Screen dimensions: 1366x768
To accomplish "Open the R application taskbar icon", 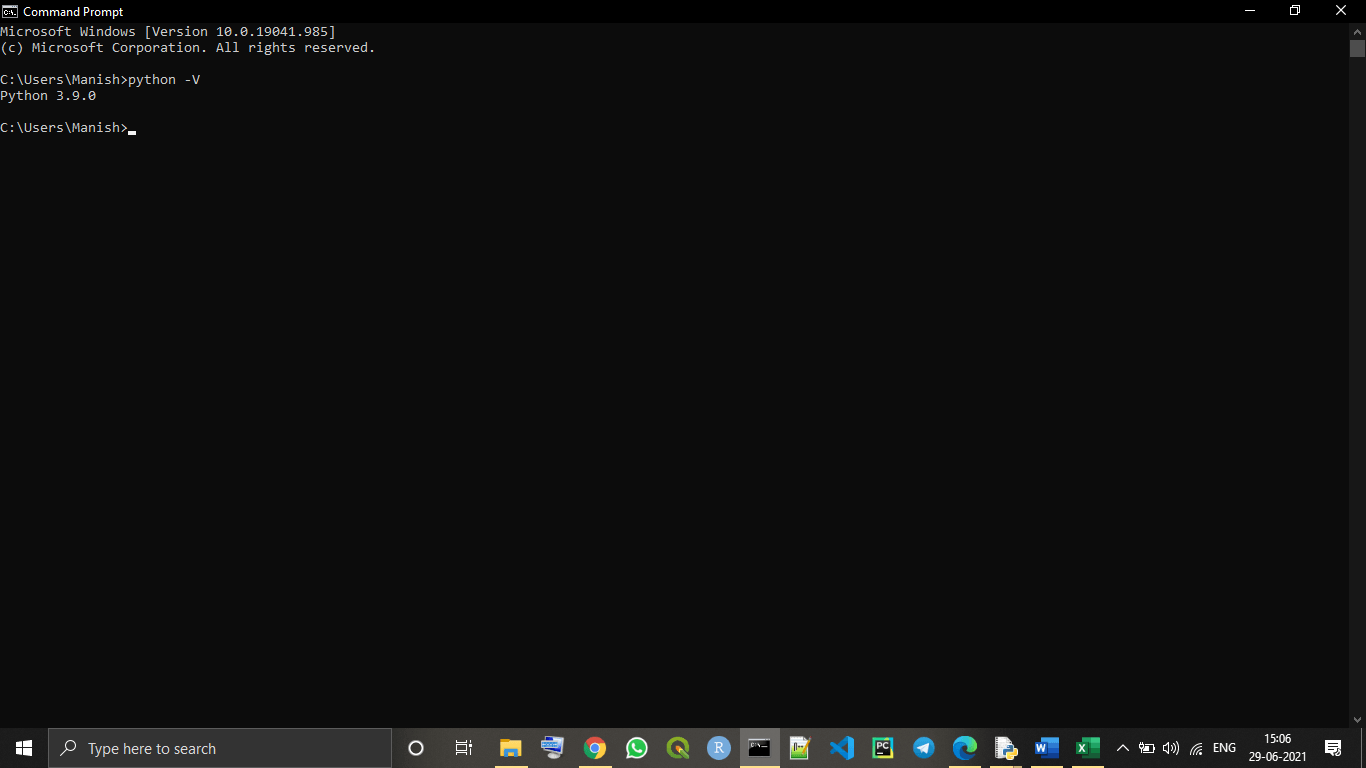I will [718, 748].
